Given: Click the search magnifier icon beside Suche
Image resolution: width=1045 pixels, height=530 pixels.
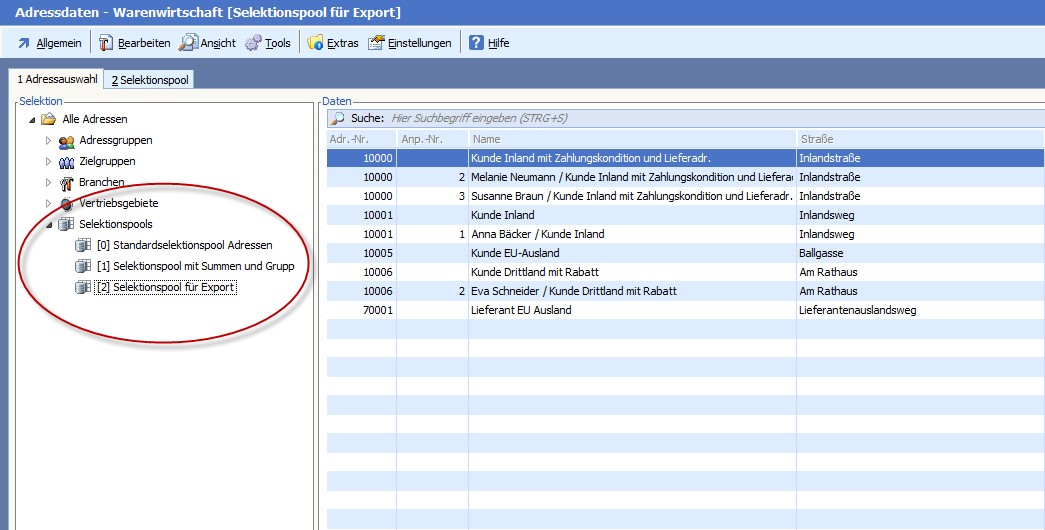Looking at the screenshot, I should coord(338,118).
